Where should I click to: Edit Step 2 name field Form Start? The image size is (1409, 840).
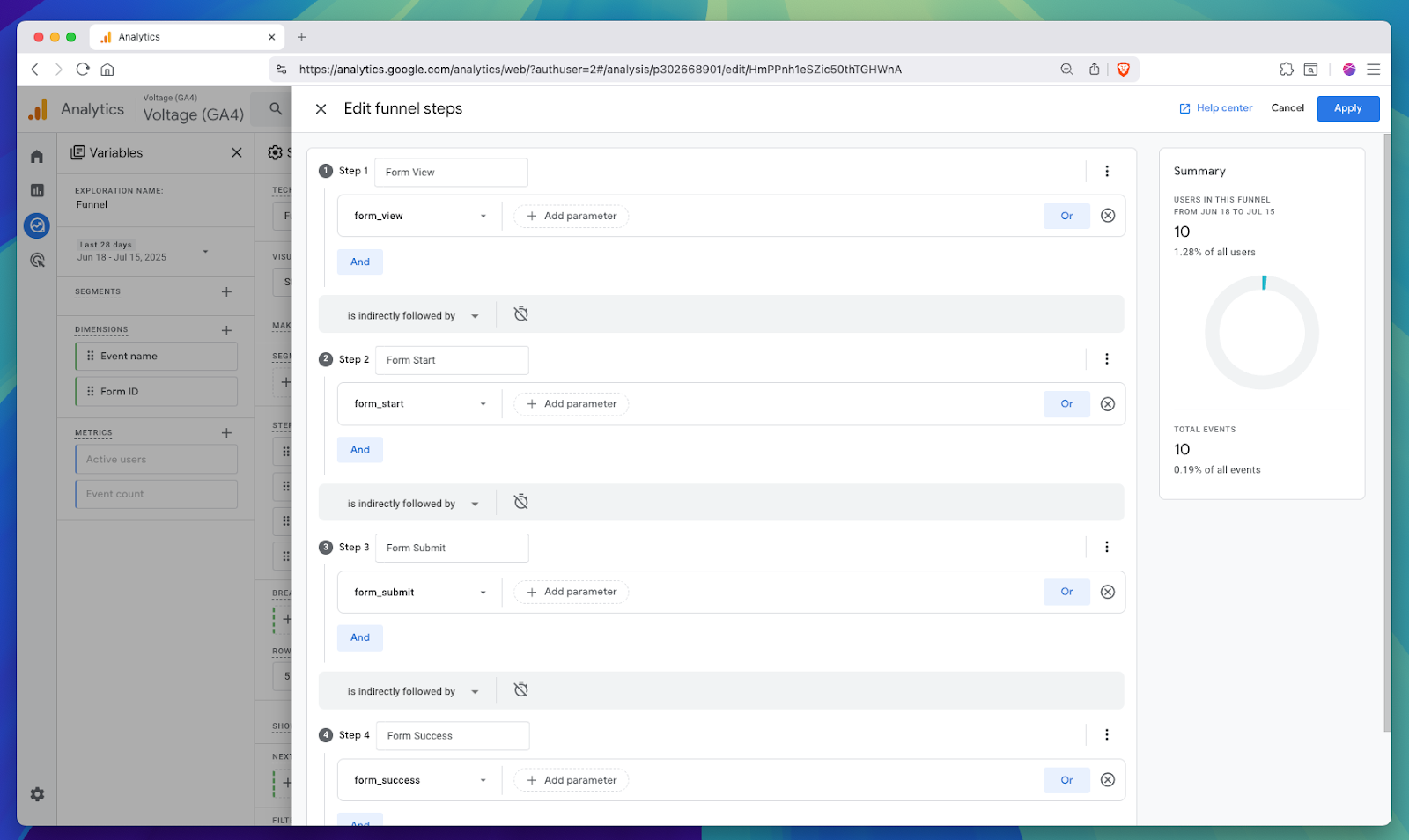pos(452,360)
